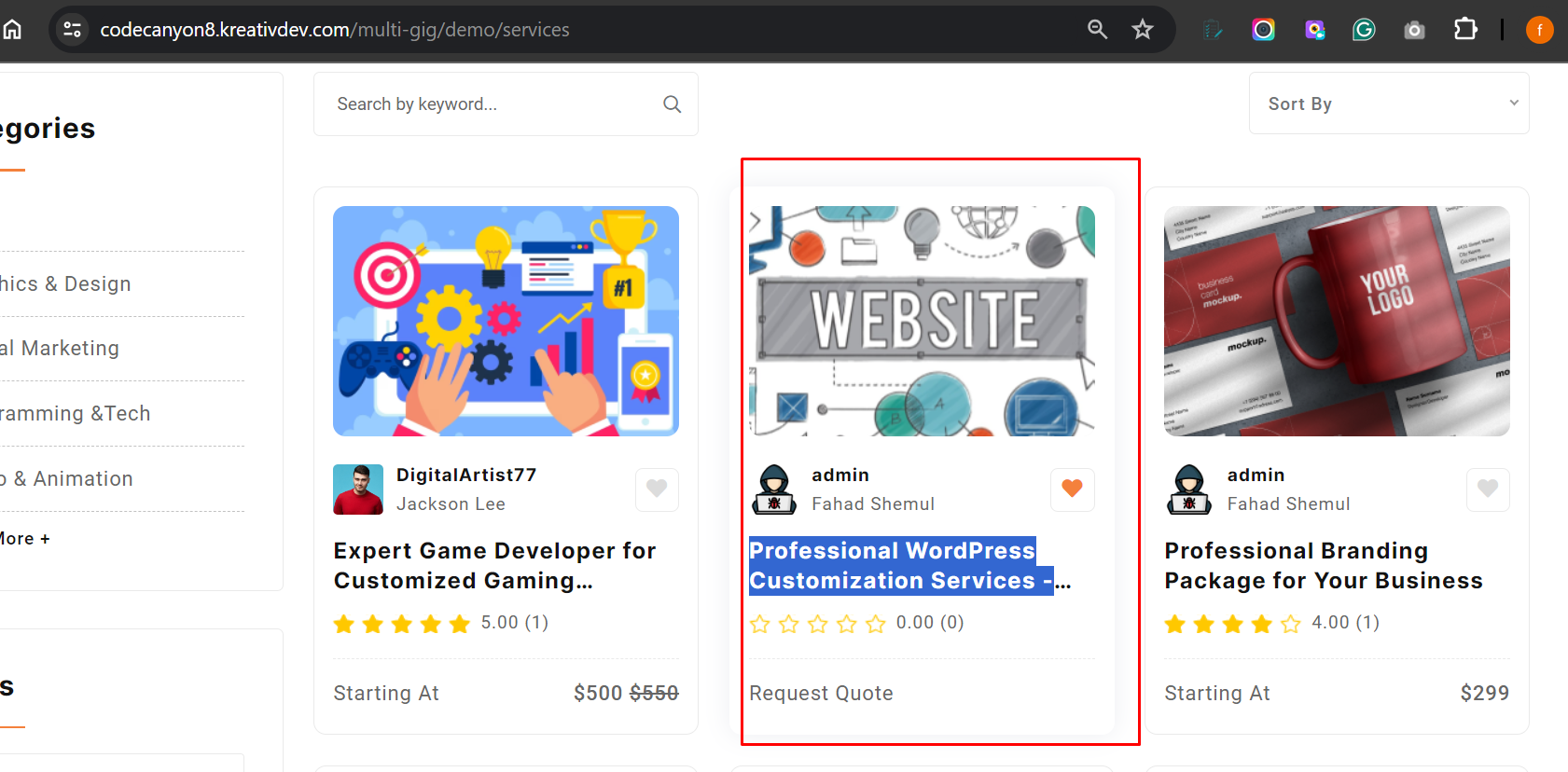This screenshot has height=772, width=1568.
Task: Open the WEBSITE service thumbnail
Action: [922, 321]
